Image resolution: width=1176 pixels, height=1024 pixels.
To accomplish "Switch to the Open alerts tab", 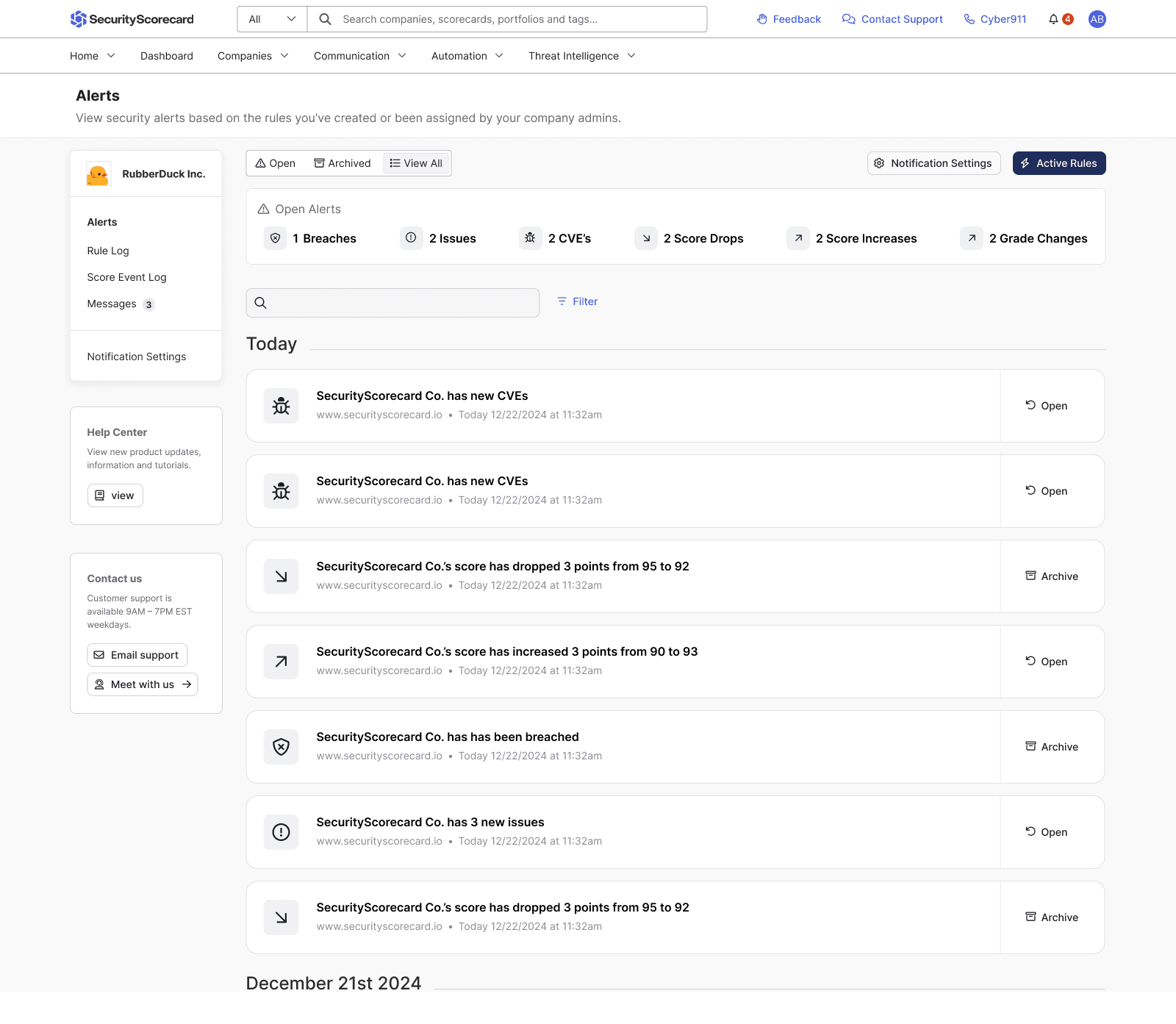I will click(276, 163).
